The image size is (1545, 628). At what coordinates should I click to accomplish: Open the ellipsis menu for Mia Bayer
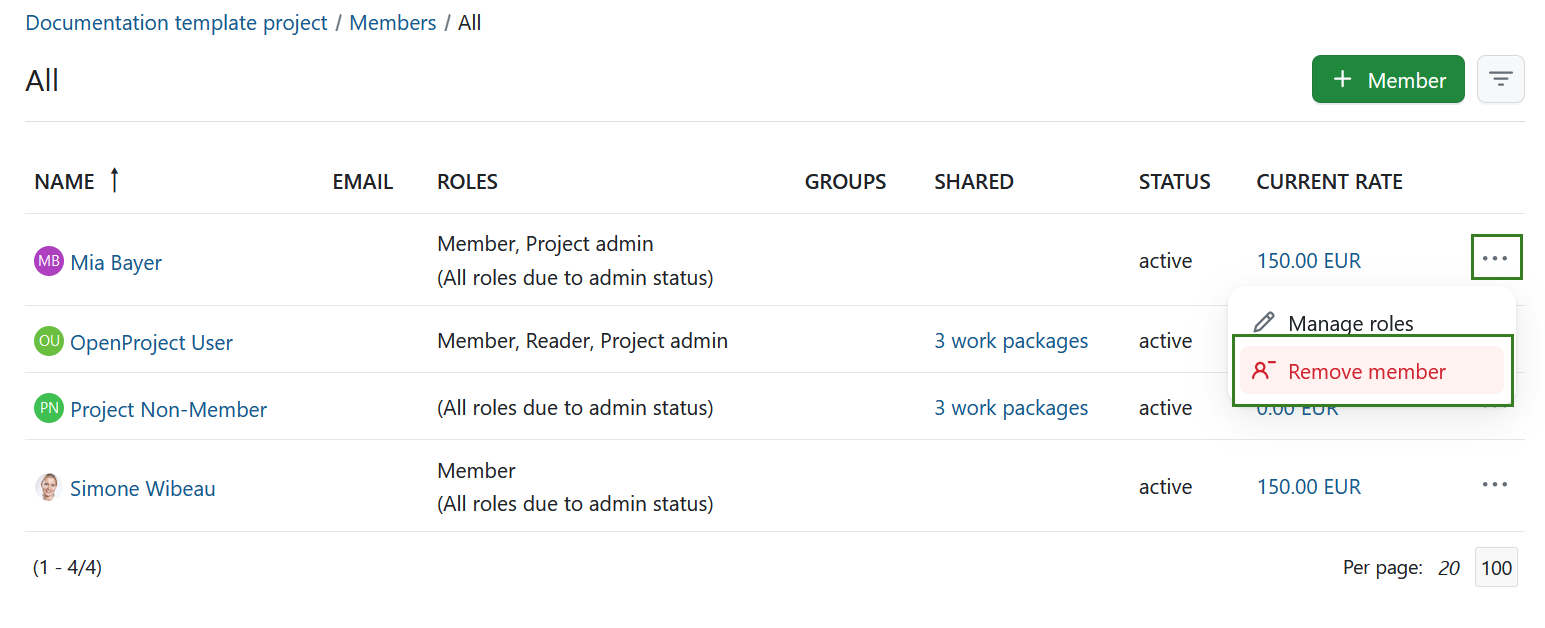point(1496,257)
